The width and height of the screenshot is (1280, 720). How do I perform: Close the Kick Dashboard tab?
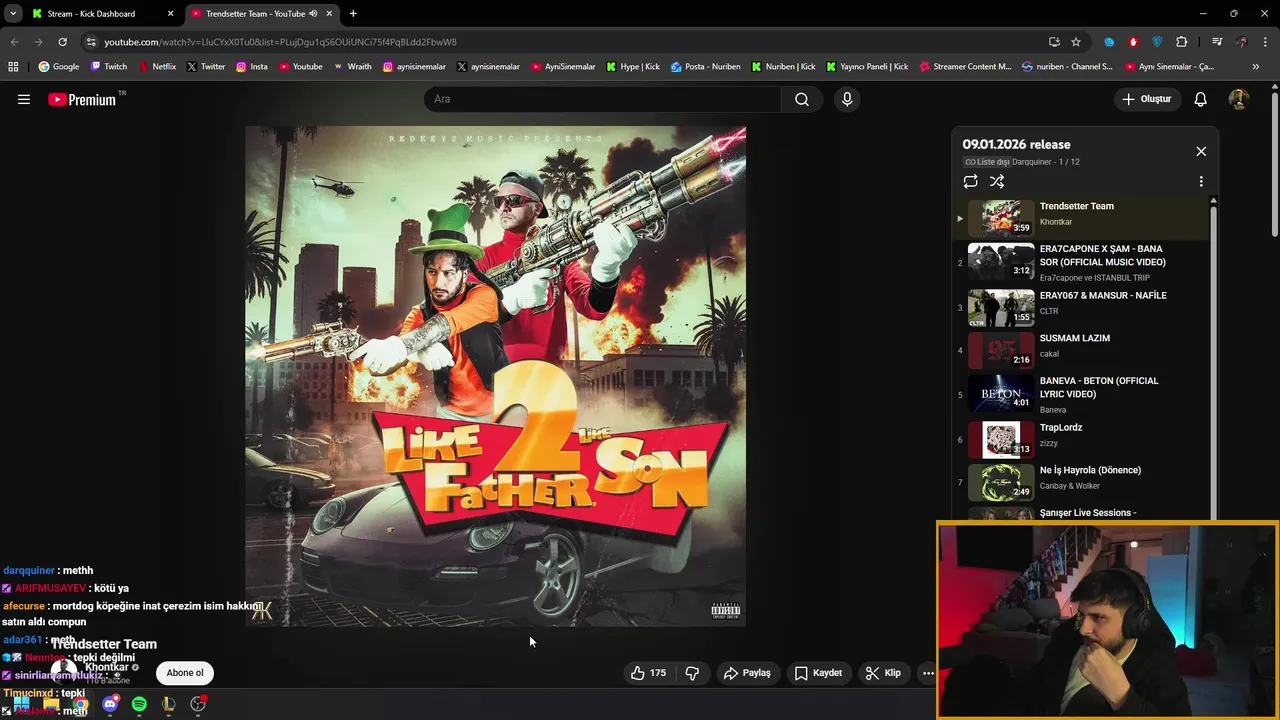170,13
